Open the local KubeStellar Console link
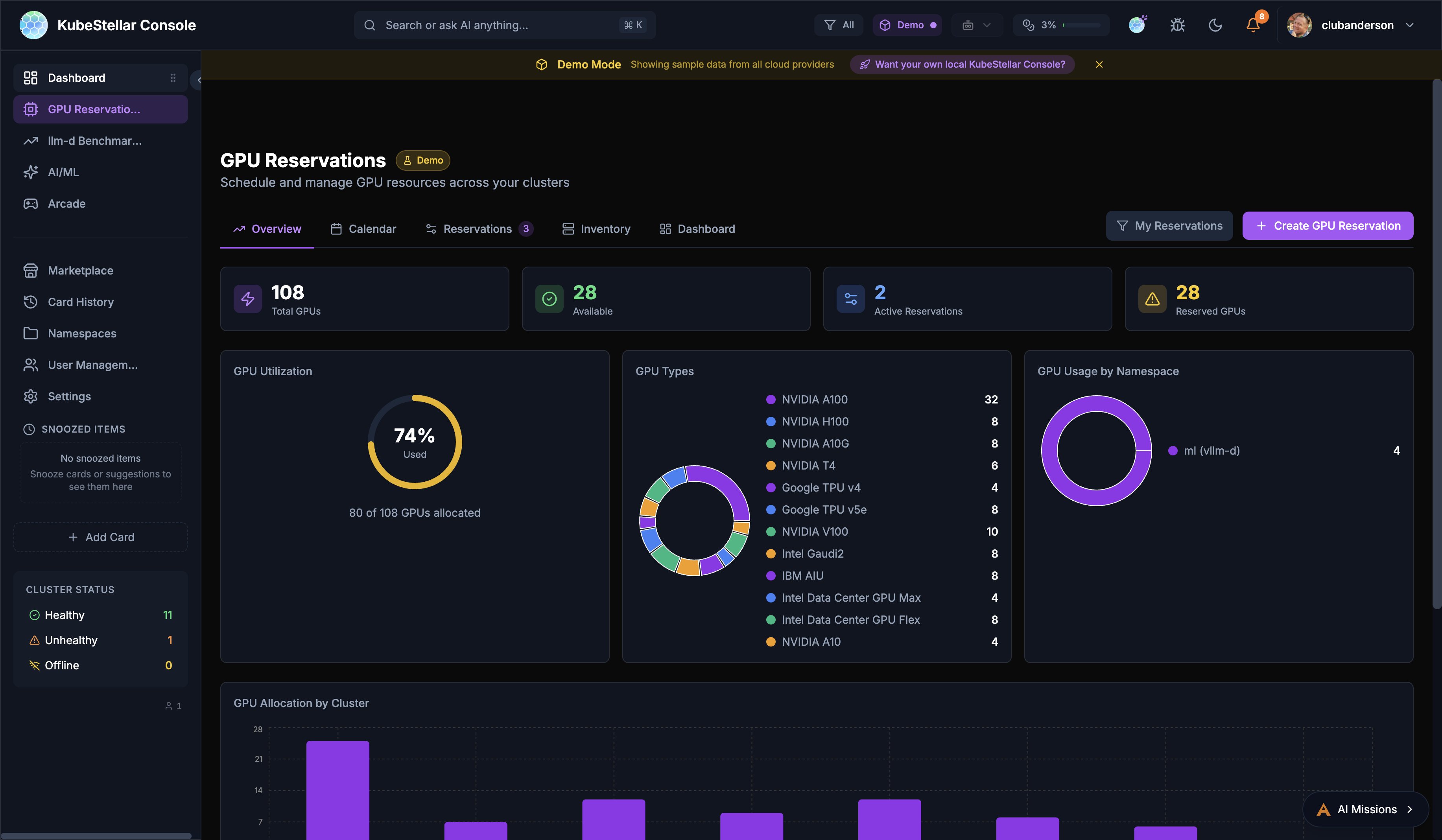 pyautogui.click(x=962, y=64)
